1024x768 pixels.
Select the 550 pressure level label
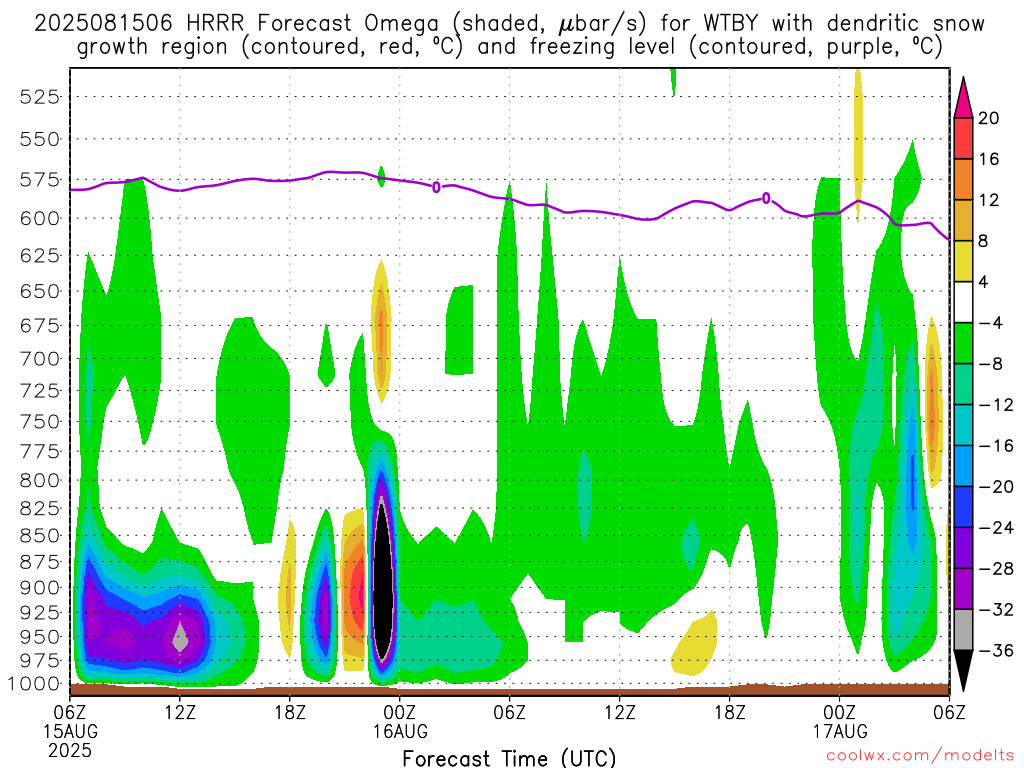(x=40, y=140)
